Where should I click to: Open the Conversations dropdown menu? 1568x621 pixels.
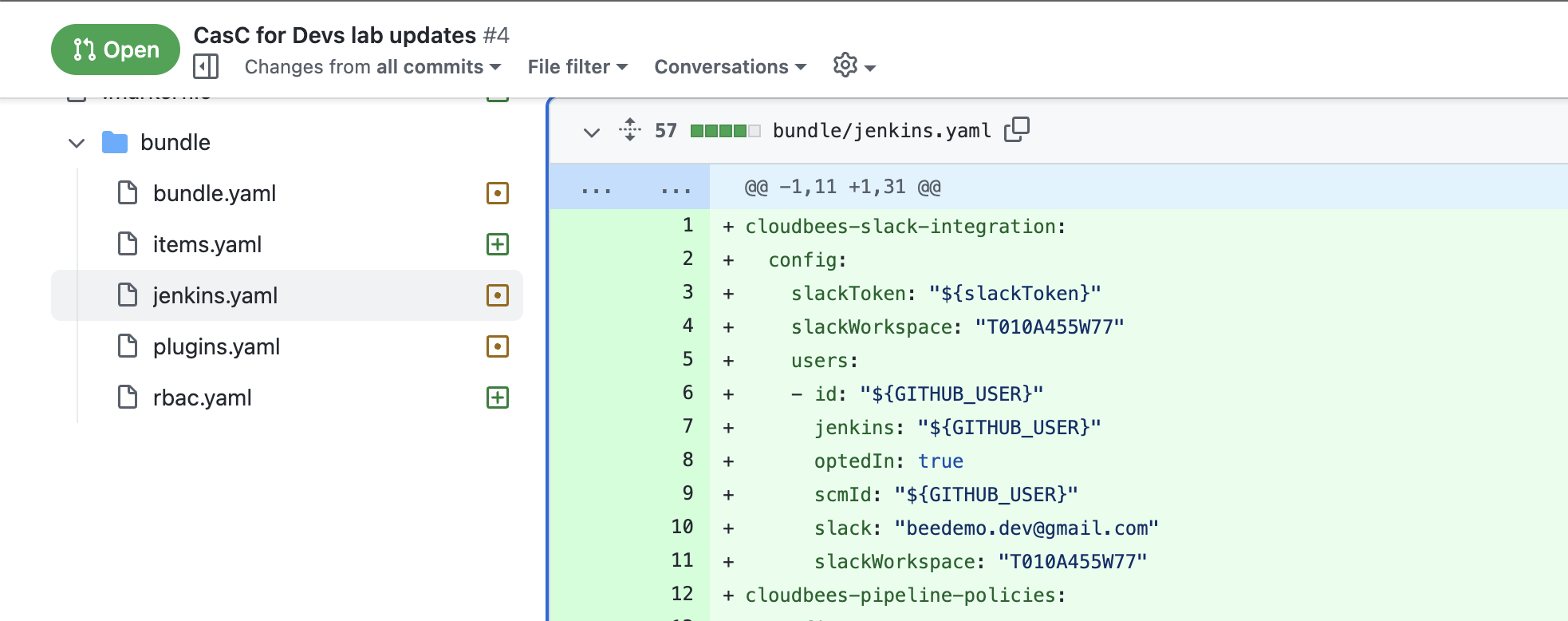tap(730, 67)
